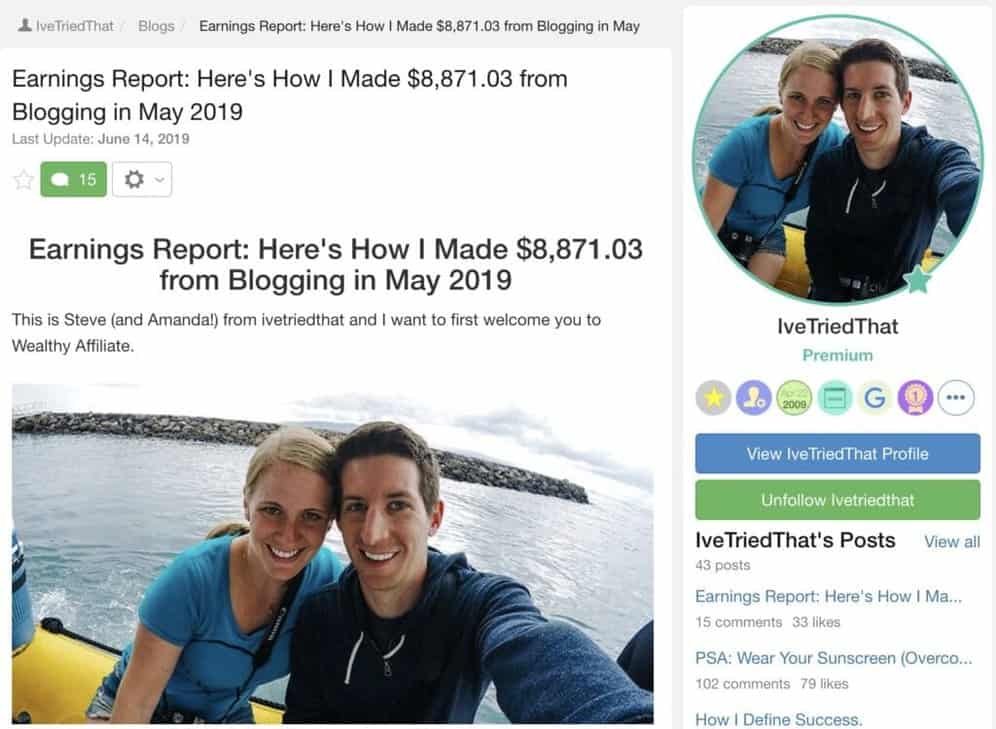
Task: Open View all posts link
Action: click(x=952, y=542)
